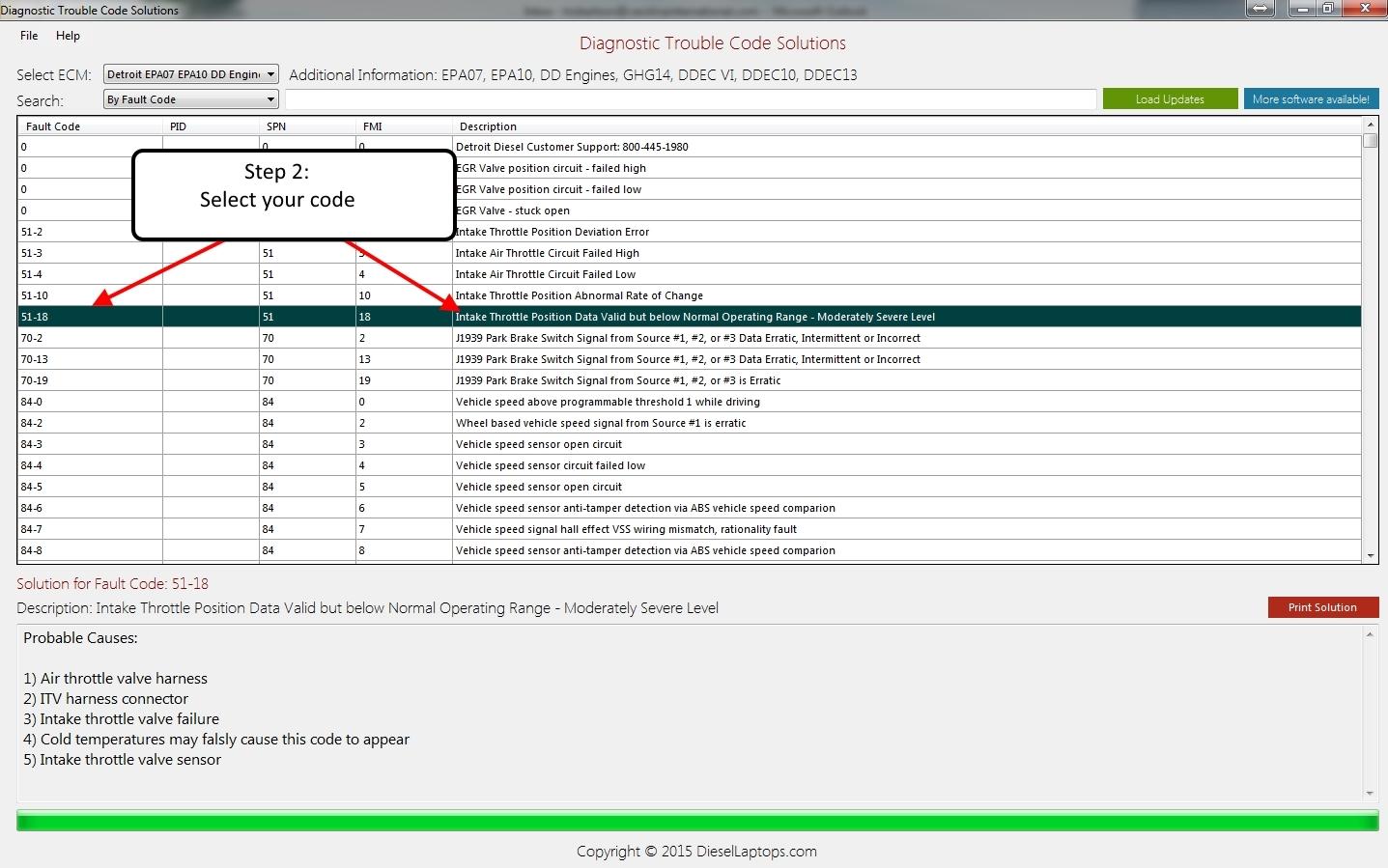Select the EGR Valve position circuit failed high row
The width and height of the screenshot is (1388, 868).
point(690,168)
